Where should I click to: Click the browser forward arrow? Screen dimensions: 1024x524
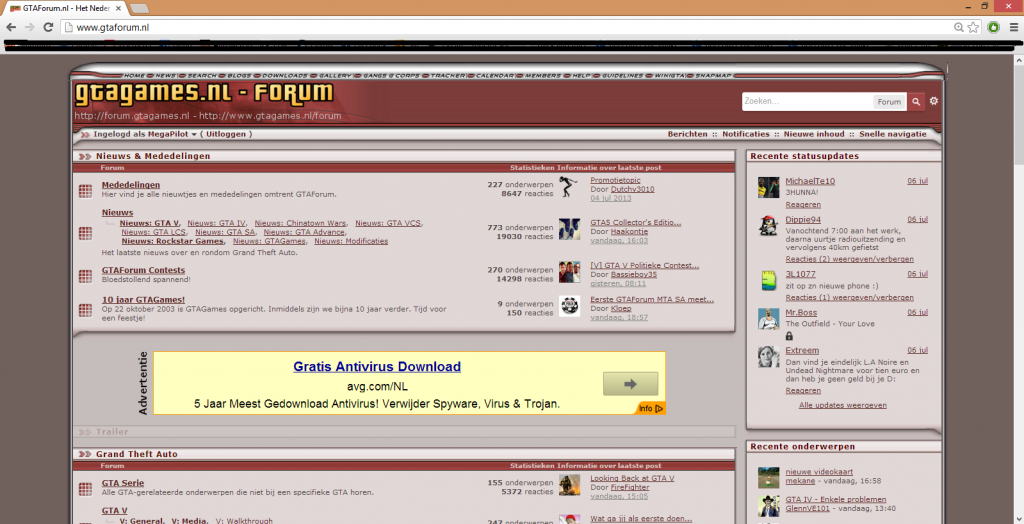click(29, 27)
